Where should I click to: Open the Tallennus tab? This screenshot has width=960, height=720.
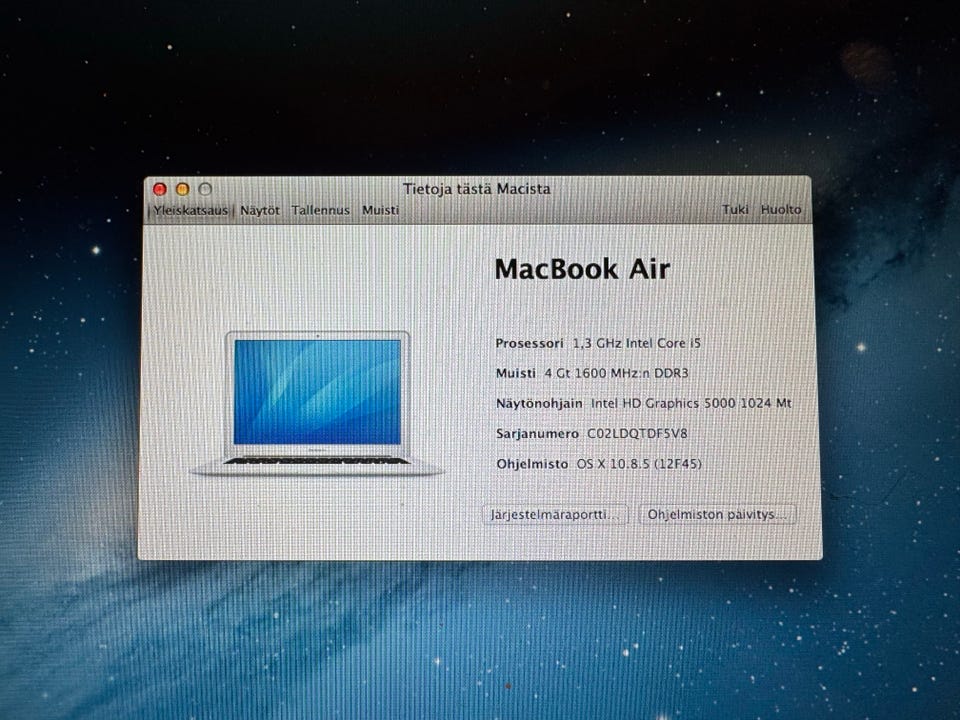(320, 210)
